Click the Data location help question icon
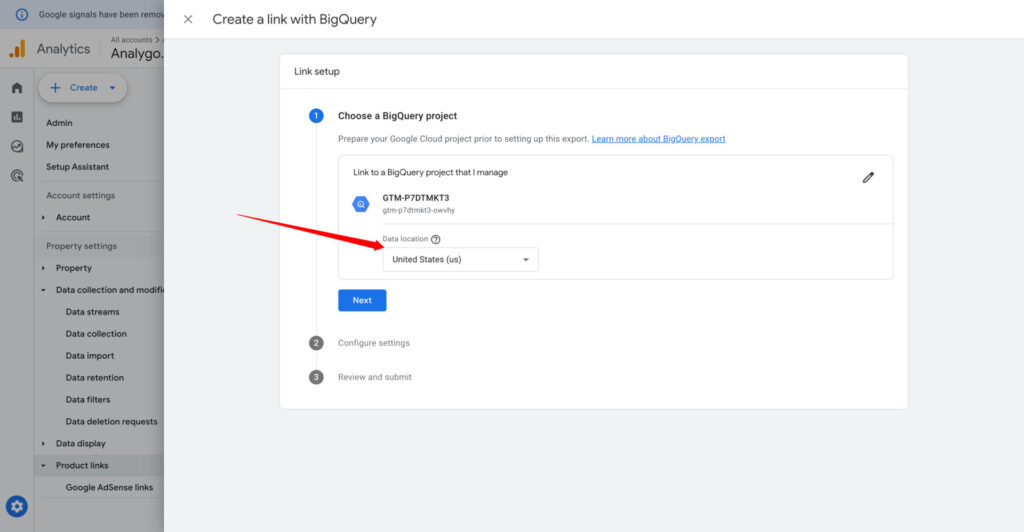 pos(436,239)
